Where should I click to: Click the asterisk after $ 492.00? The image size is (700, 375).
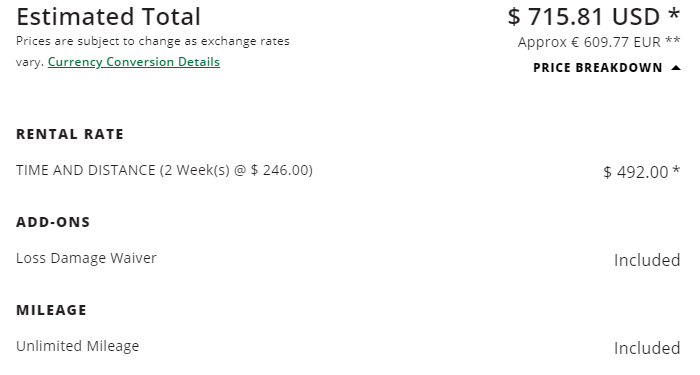click(x=676, y=170)
